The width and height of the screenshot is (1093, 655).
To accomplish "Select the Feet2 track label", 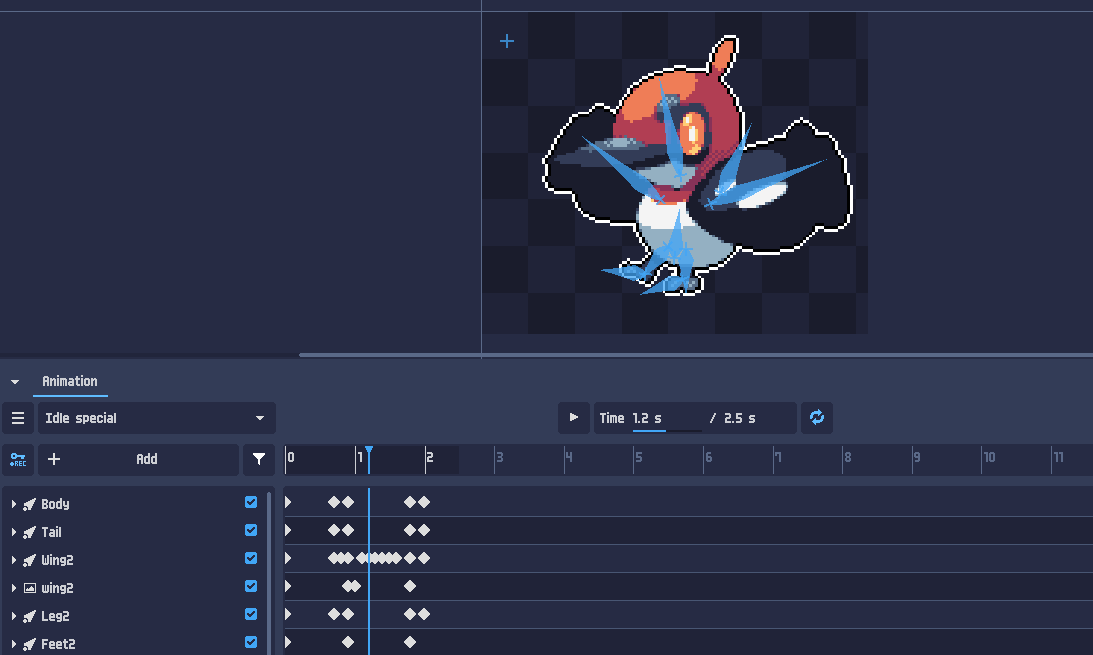I will coord(58,644).
